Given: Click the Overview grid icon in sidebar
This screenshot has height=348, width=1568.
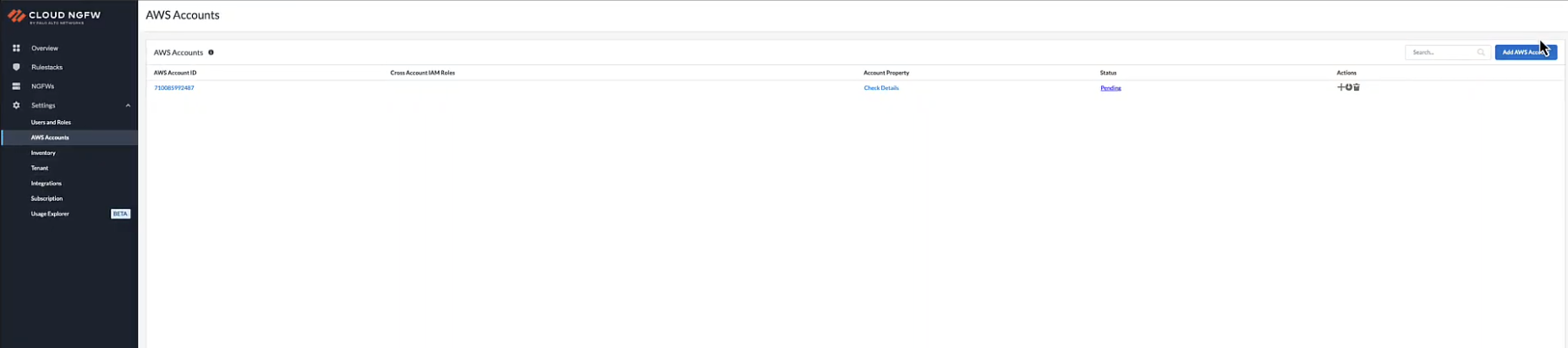Looking at the screenshot, I should click(16, 48).
